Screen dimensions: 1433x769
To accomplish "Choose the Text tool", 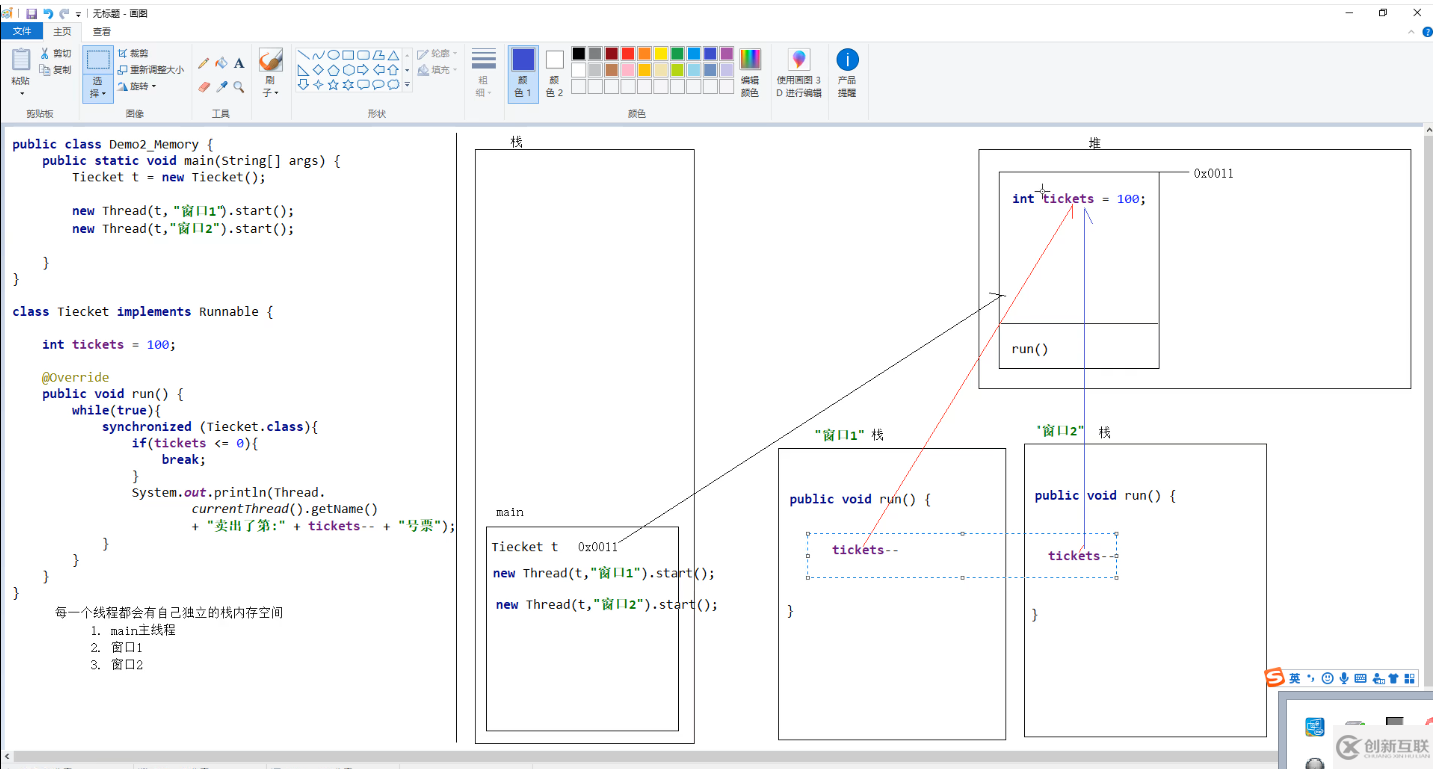I will click(x=239, y=63).
